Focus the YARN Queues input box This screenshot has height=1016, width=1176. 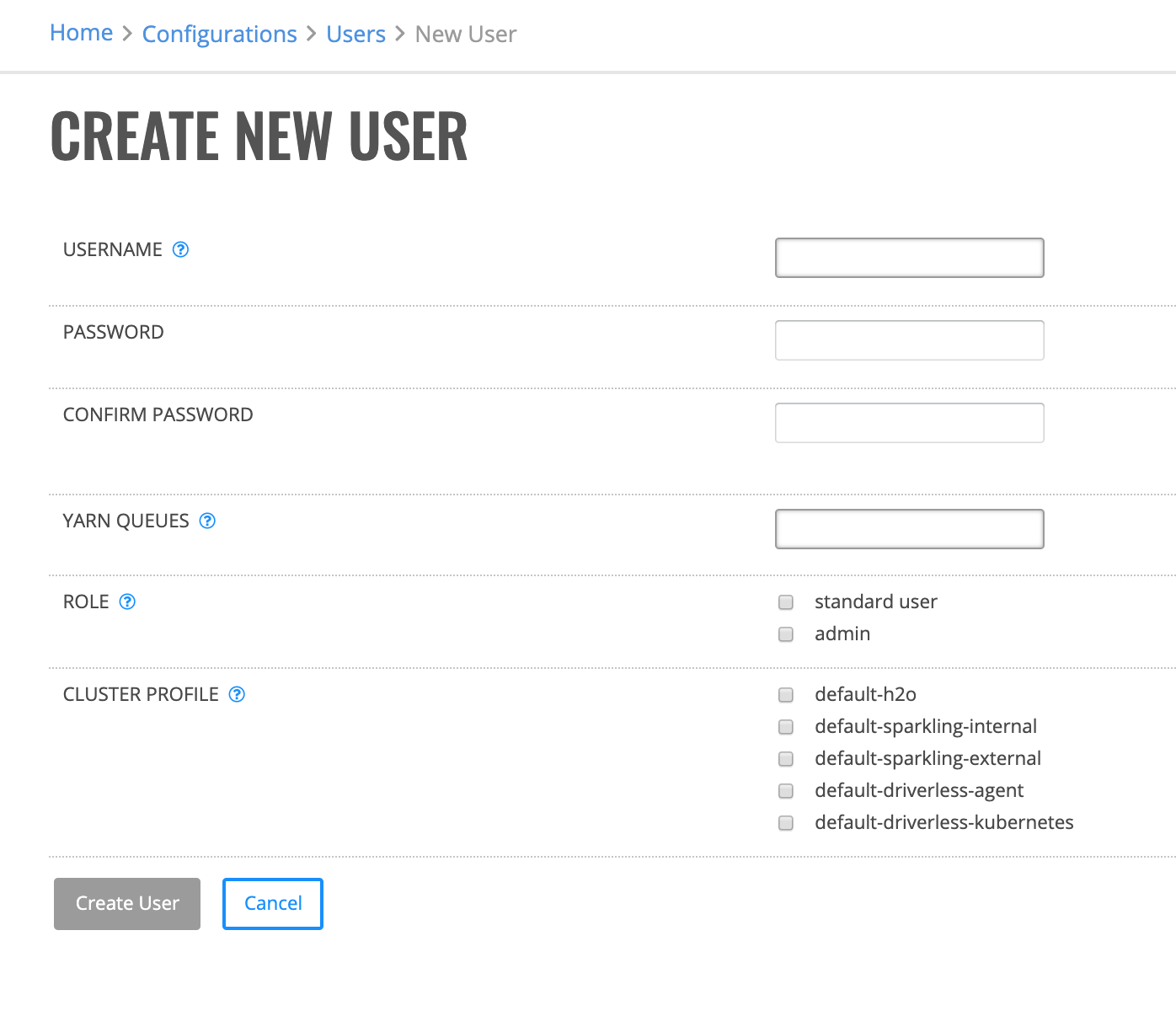point(910,529)
